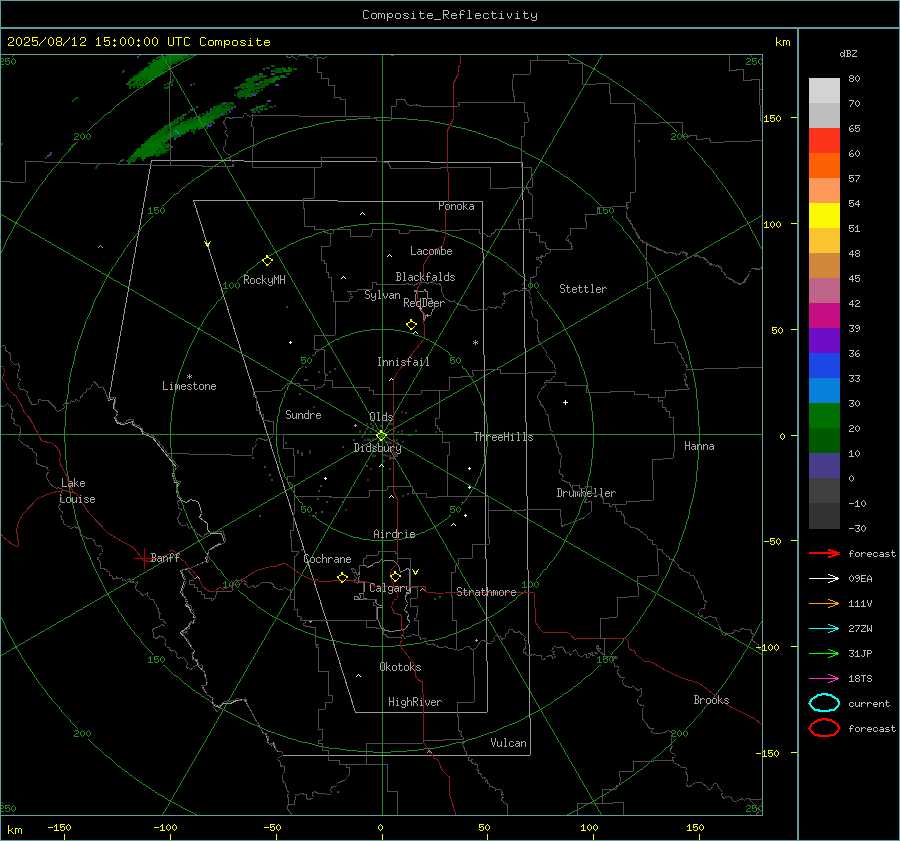Click the red 60 dBZ color swatch

(x=824, y=141)
